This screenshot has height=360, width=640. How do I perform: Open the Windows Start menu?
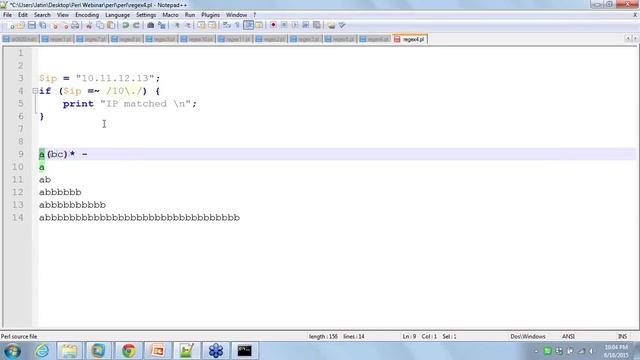12,351
